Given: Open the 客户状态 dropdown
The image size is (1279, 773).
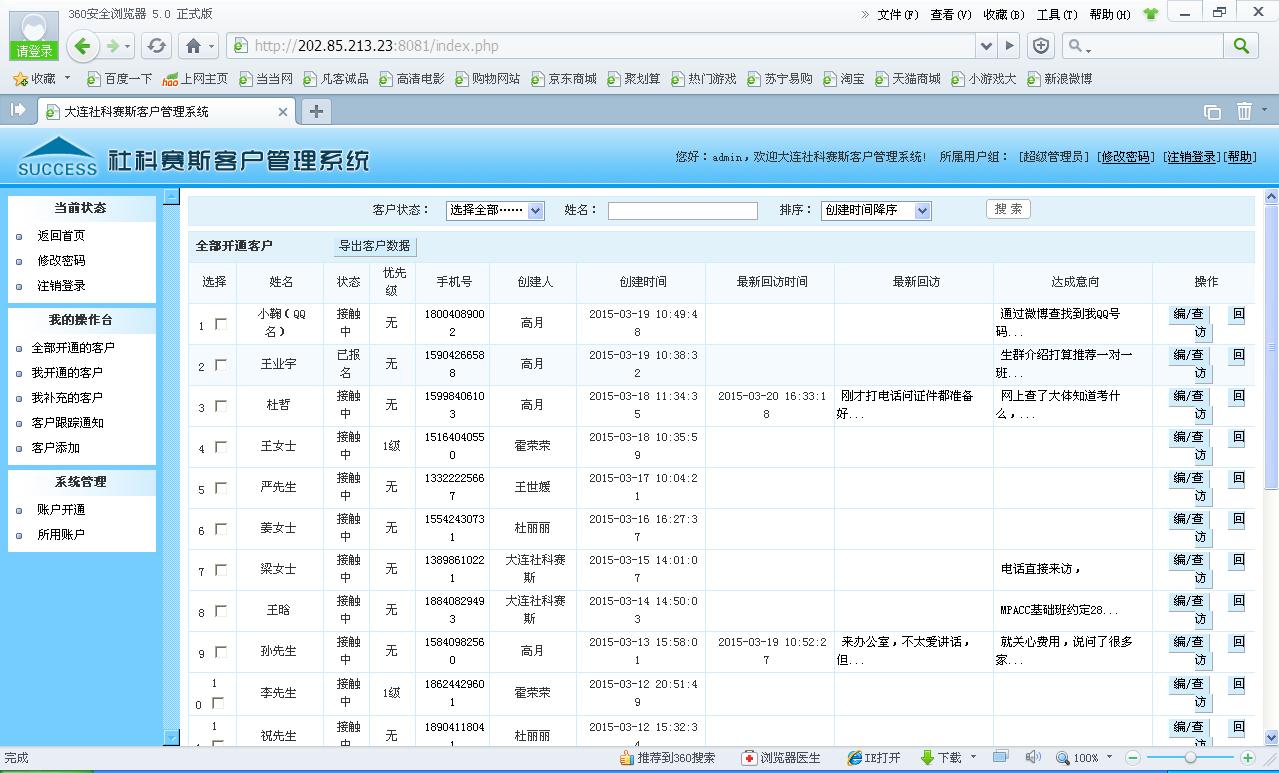Looking at the screenshot, I should click(x=495, y=210).
